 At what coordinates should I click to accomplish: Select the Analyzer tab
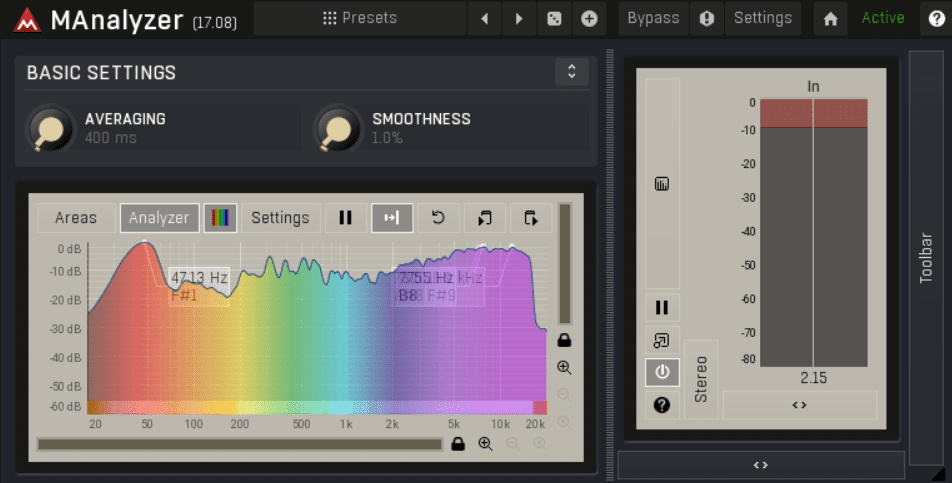click(159, 218)
